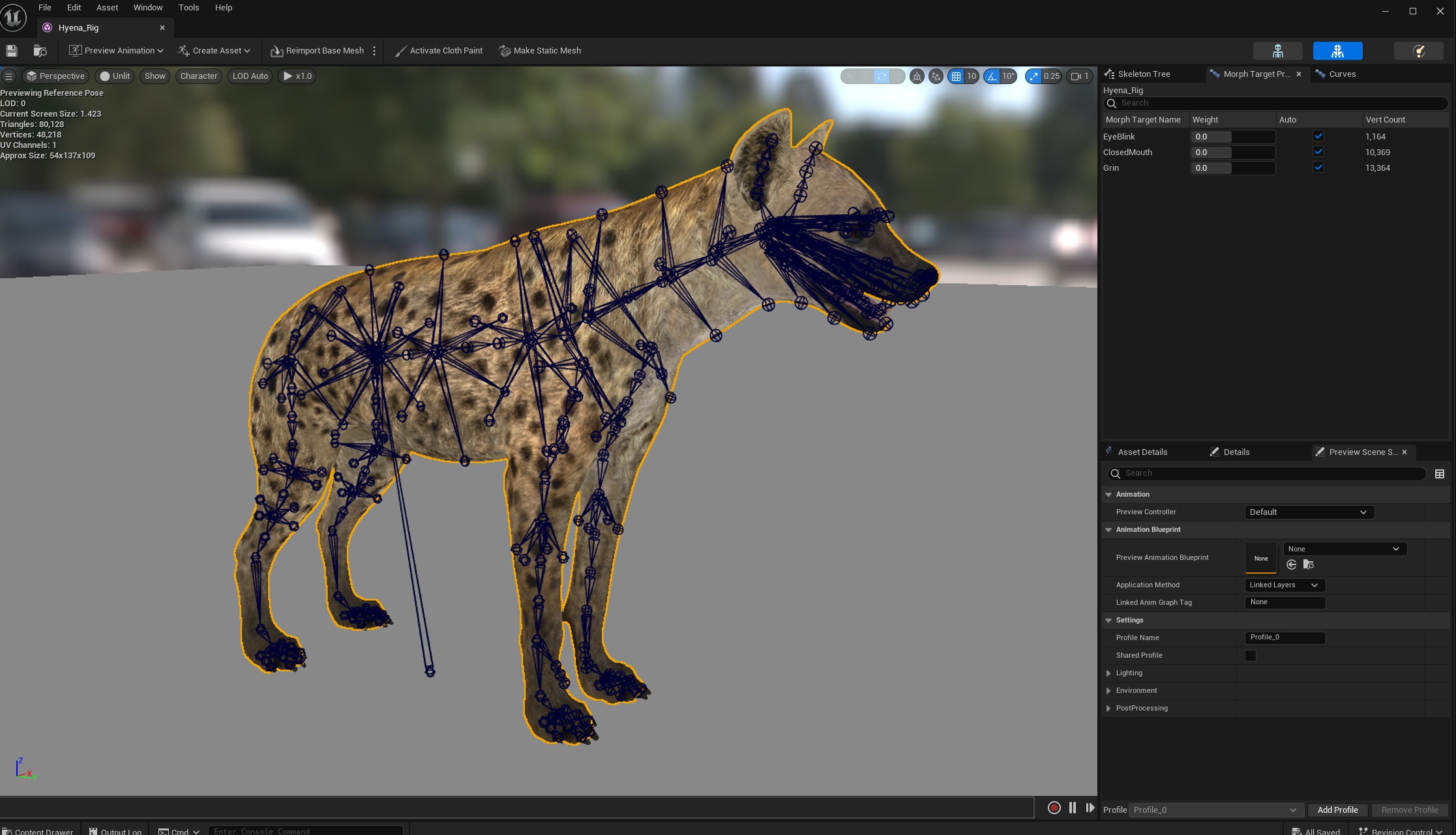This screenshot has height=835, width=1456.
Task: Toggle grid snapping in viewport
Action: coord(956,76)
